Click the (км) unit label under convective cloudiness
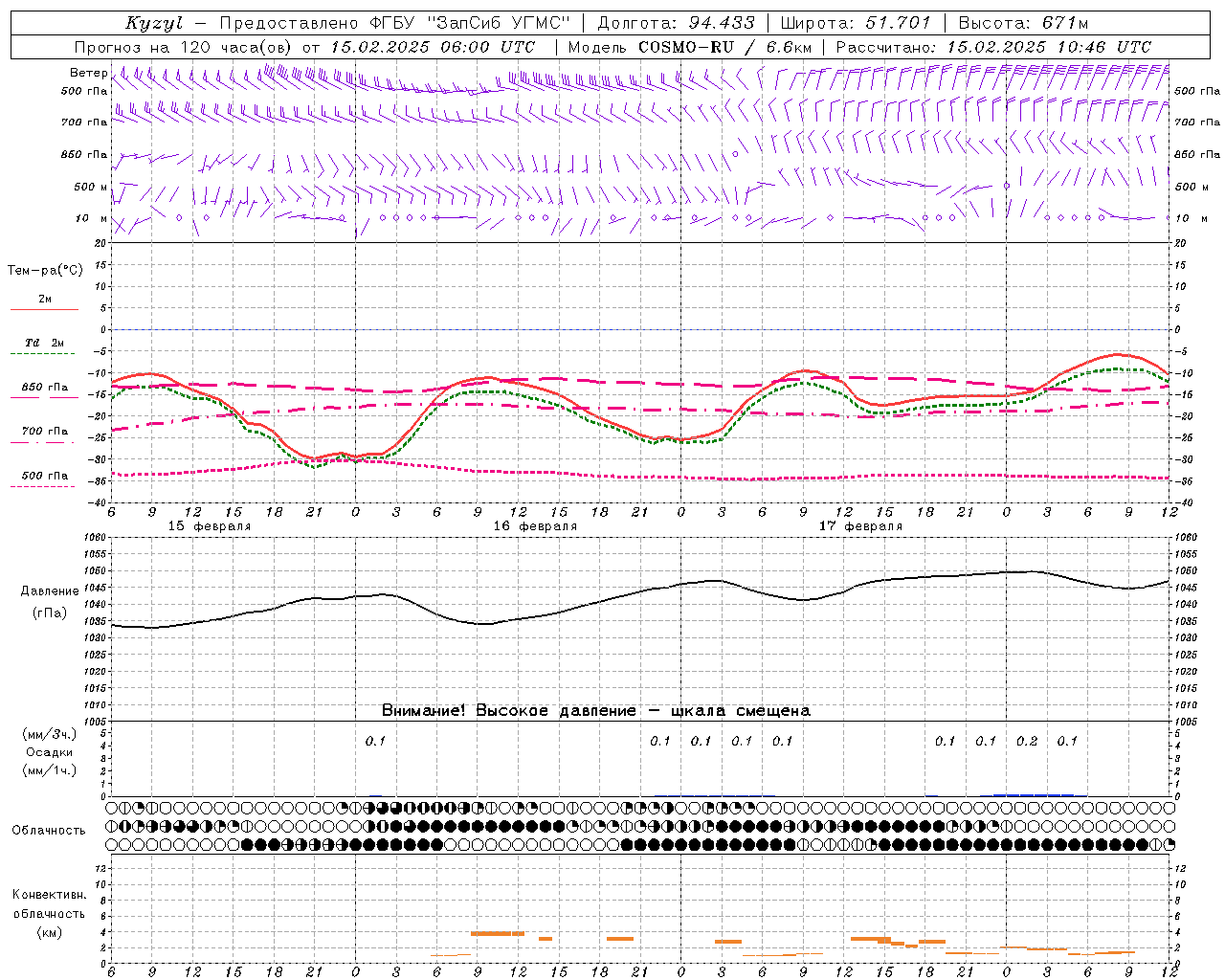 pos(50,932)
